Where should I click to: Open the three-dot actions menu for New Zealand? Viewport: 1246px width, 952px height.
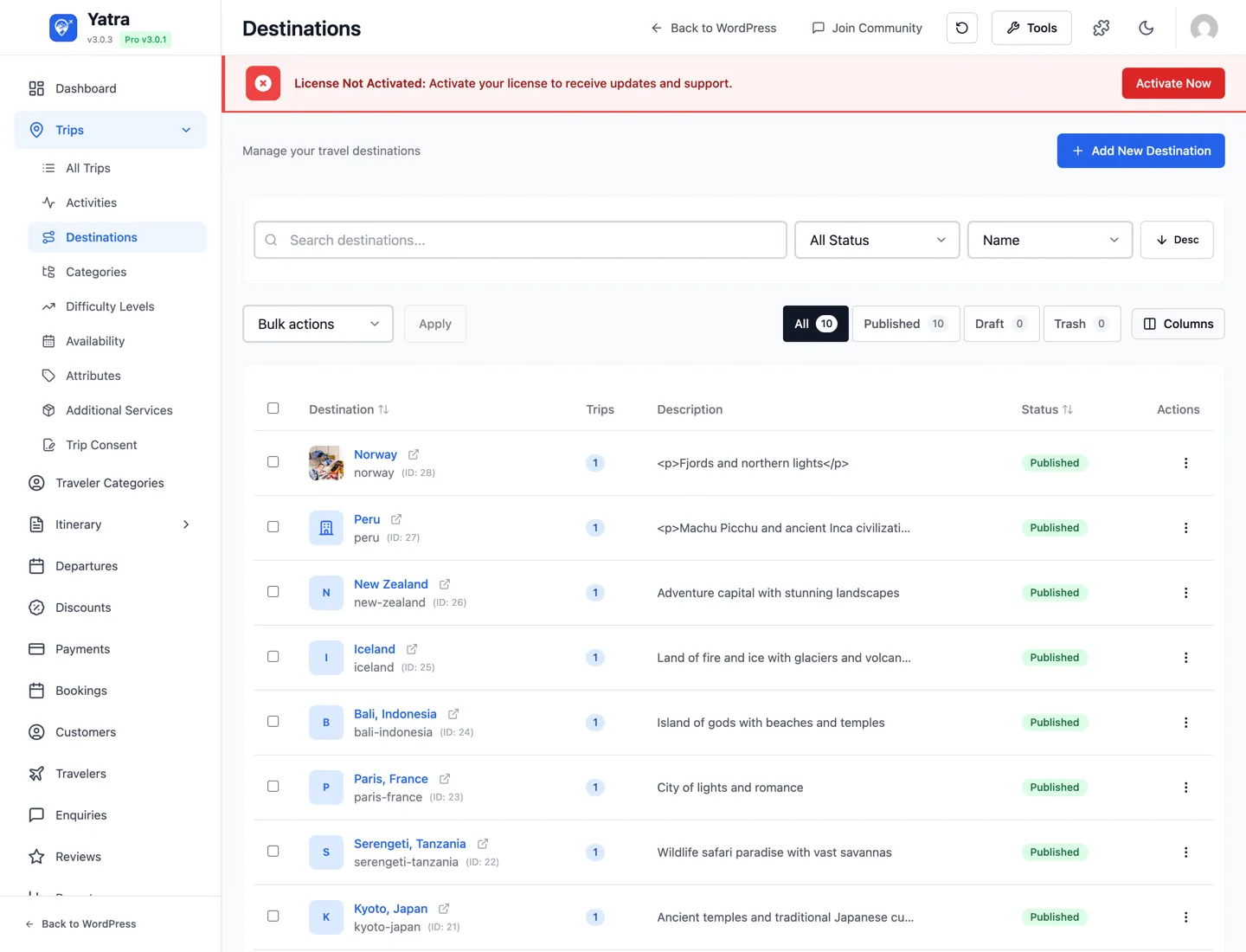[1185, 593]
